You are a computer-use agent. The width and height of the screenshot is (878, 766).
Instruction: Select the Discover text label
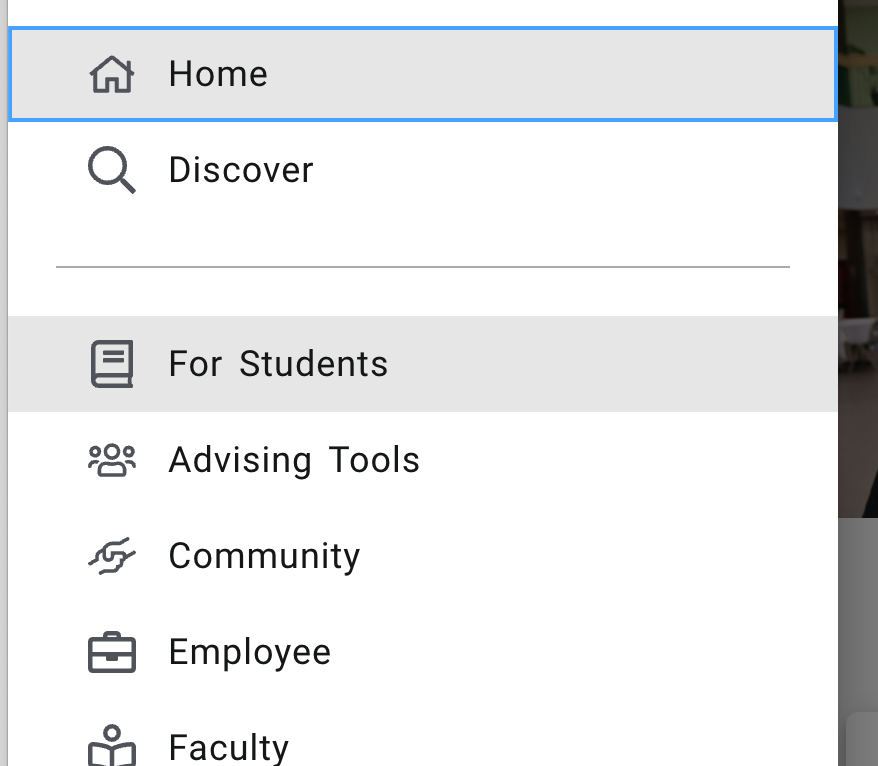coord(241,170)
